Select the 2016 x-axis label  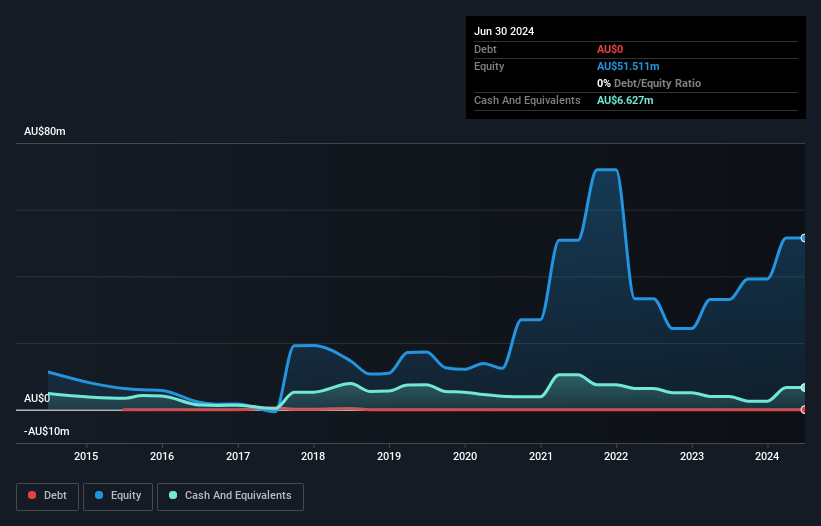(162, 456)
